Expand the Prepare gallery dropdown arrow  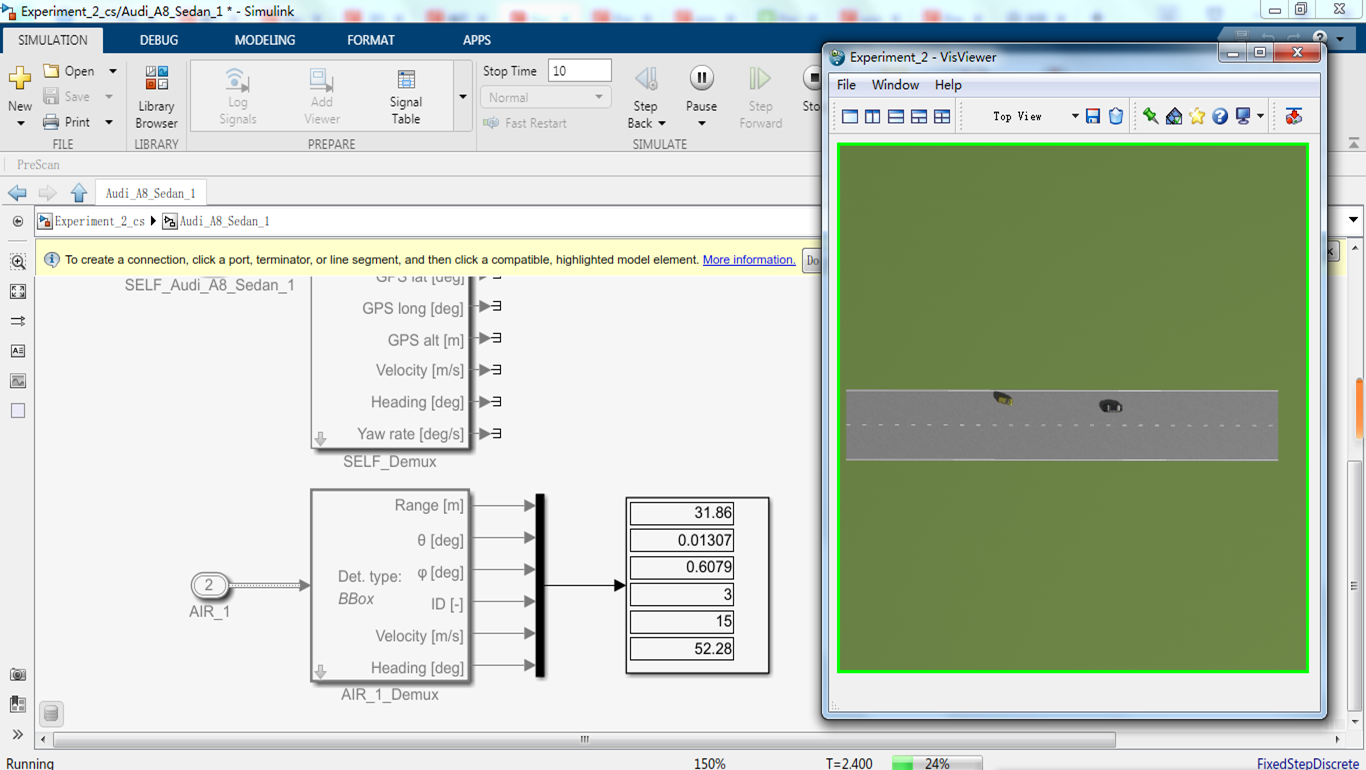[462, 97]
